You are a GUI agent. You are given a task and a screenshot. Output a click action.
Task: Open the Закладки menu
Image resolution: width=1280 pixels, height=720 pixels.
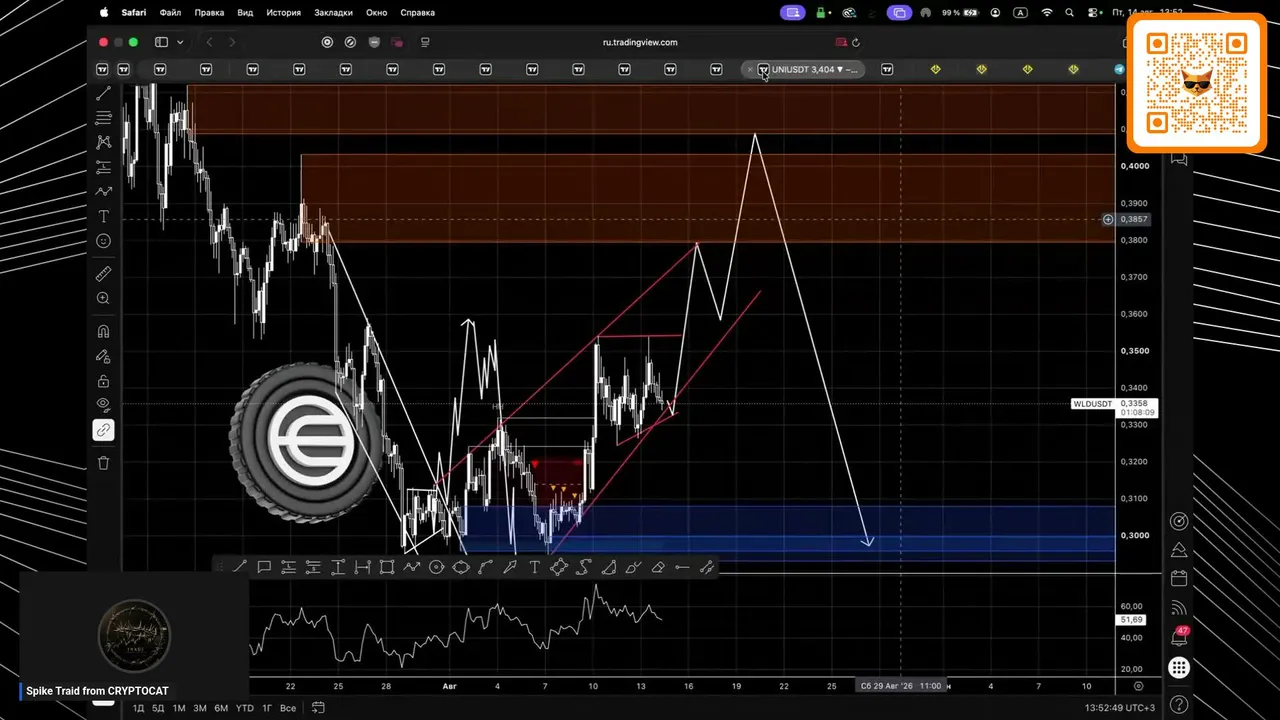pos(333,13)
